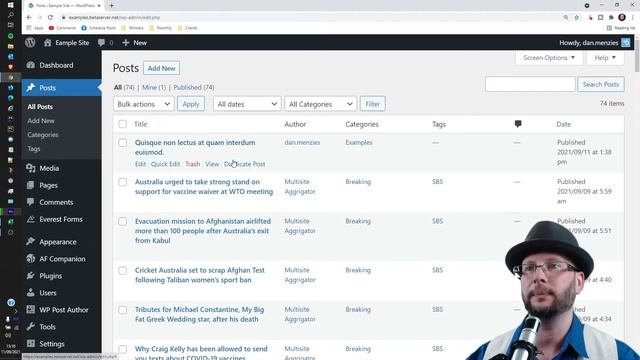
Task: Open the Plugins icon
Action: 31,276
